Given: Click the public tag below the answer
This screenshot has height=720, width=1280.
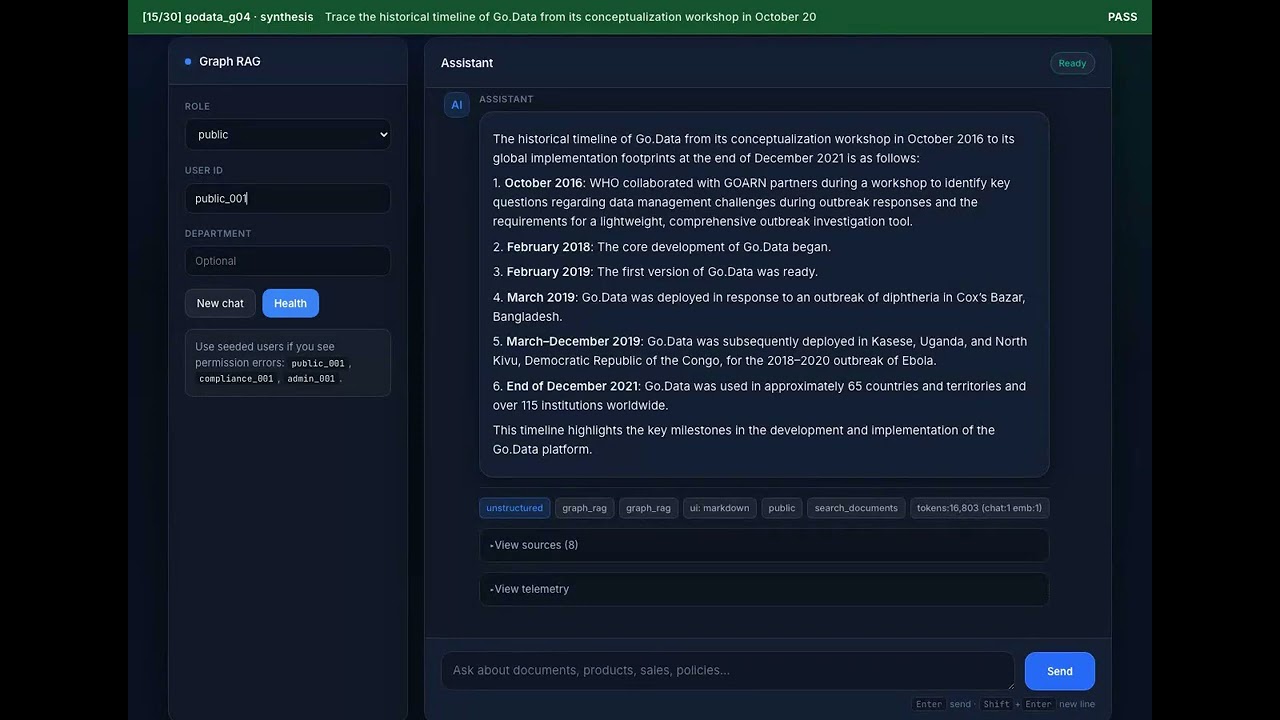Looking at the screenshot, I should (x=782, y=508).
